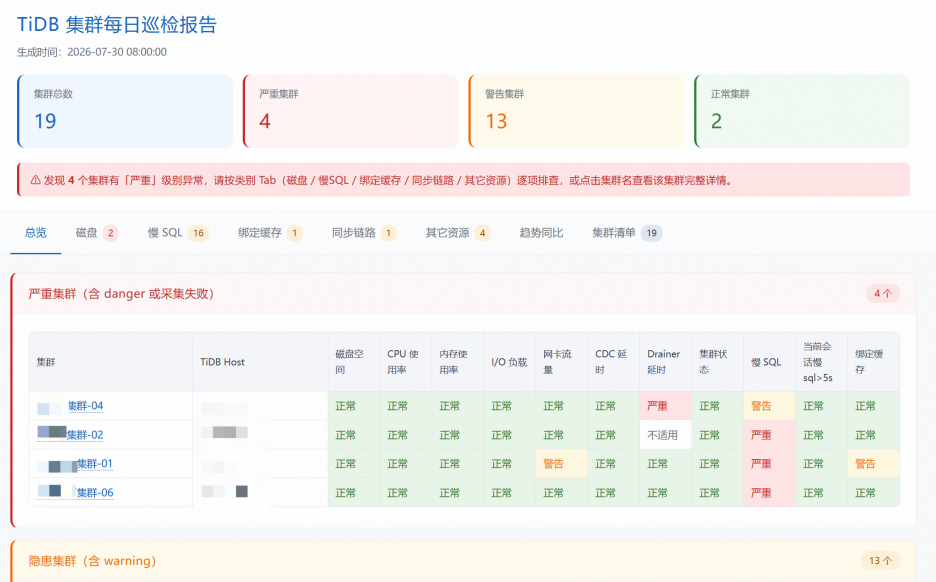Click the 隐患集群（含 warning）section header
The image size is (936, 582).
click(463, 561)
